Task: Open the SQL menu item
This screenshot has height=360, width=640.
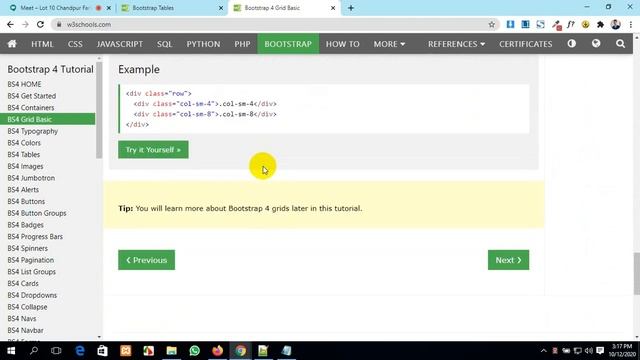Action: coord(164,44)
